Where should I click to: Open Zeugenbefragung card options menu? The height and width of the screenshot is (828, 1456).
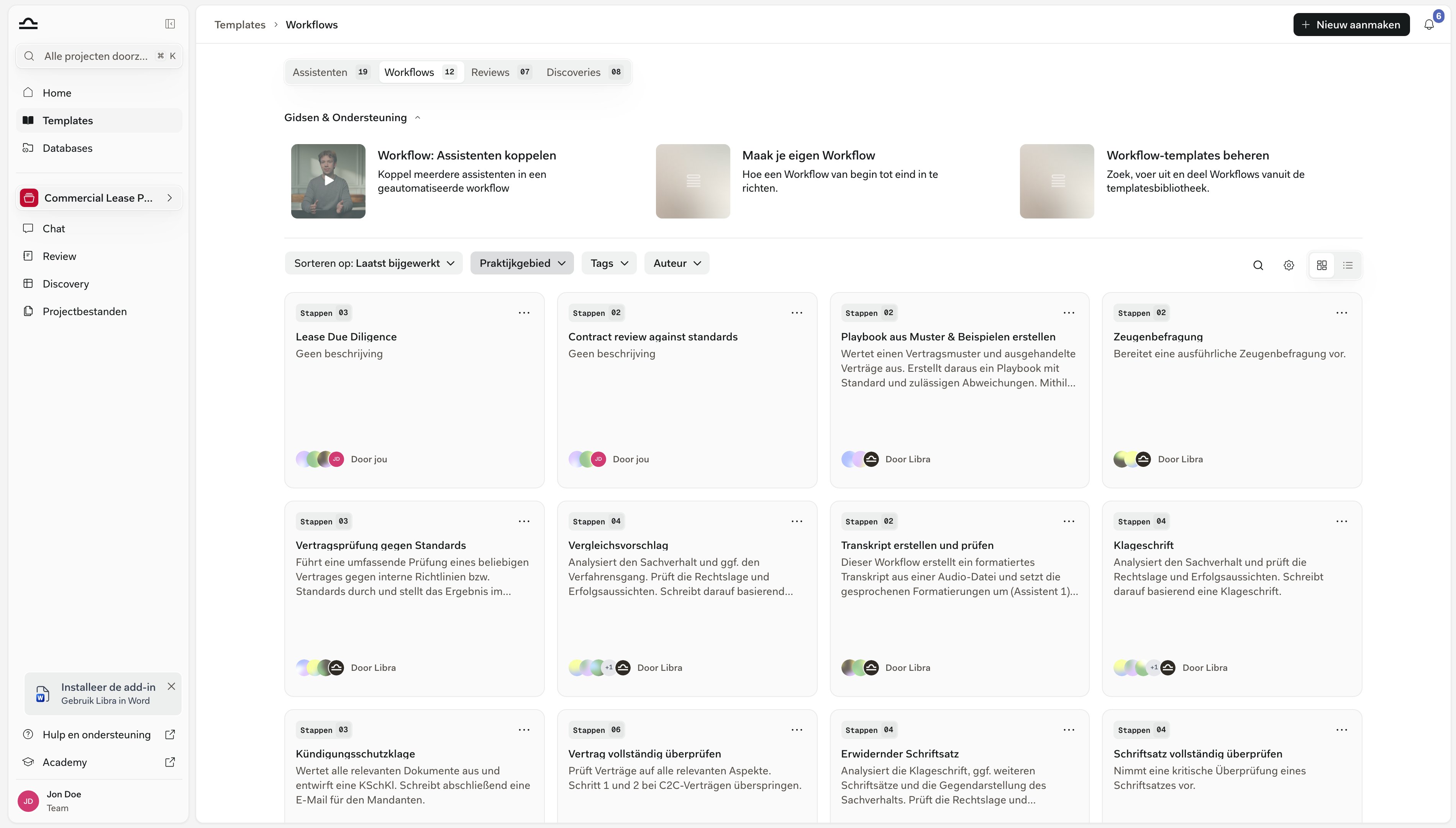1341,313
